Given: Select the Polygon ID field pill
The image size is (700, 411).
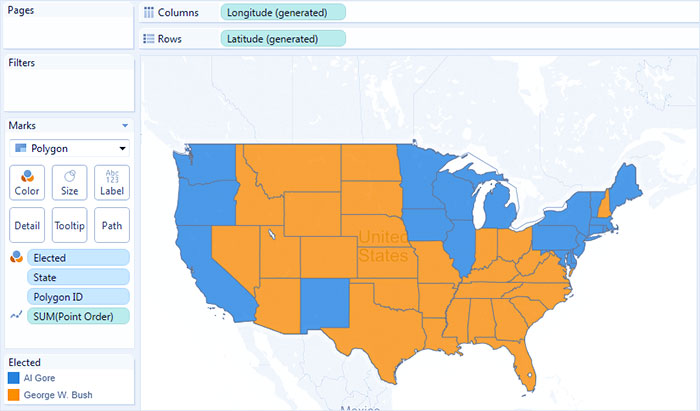Looking at the screenshot, I should pyautogui.click(x=78, y=297).
